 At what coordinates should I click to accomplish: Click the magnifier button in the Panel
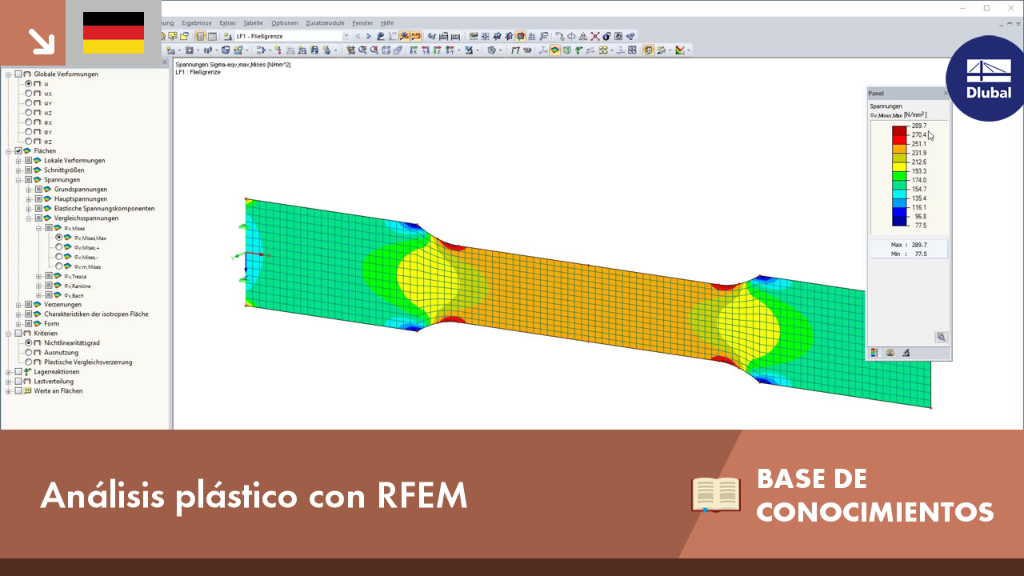click(x=941, y=337)
